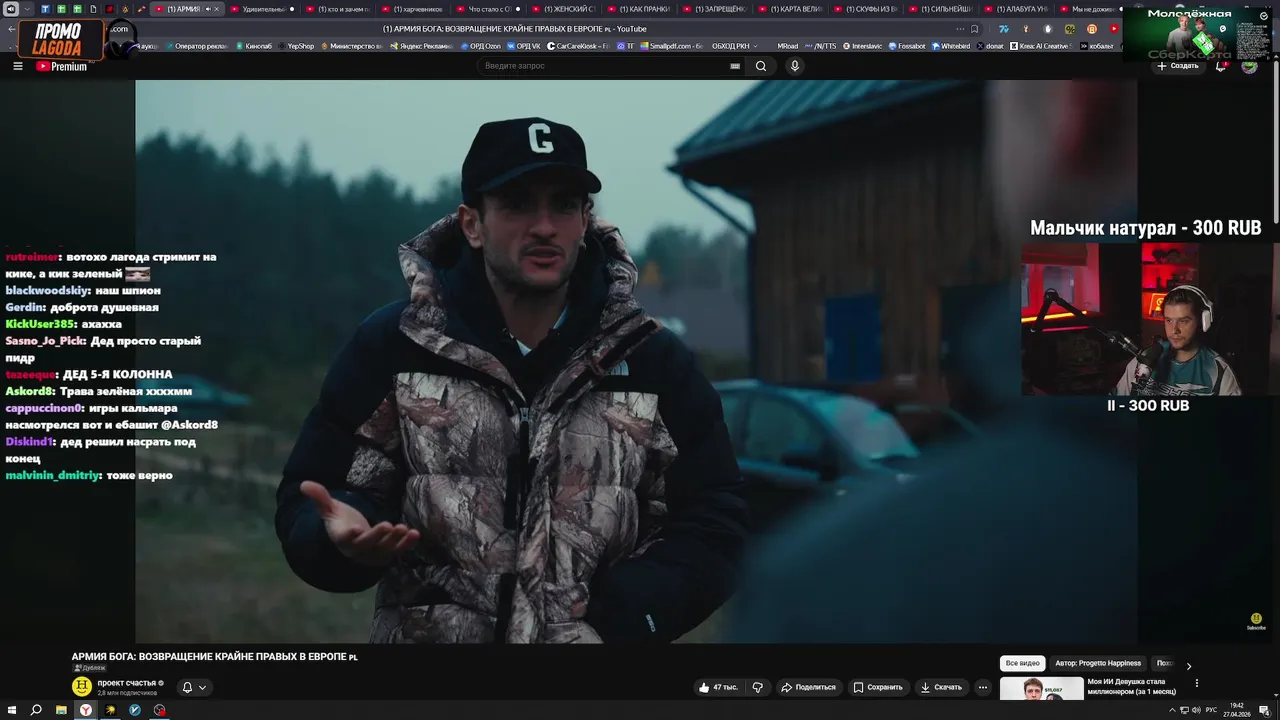Open channel notification bell dropdown
1280x720 pixels.
(194, 687)
